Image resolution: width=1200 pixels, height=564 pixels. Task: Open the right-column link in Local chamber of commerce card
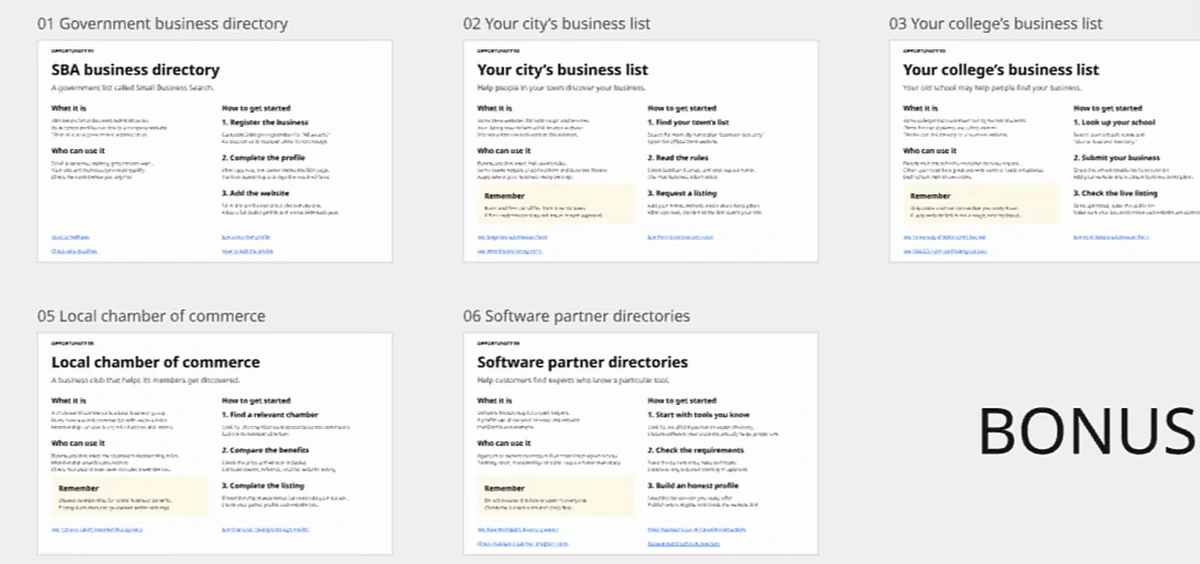coord(265,530)
